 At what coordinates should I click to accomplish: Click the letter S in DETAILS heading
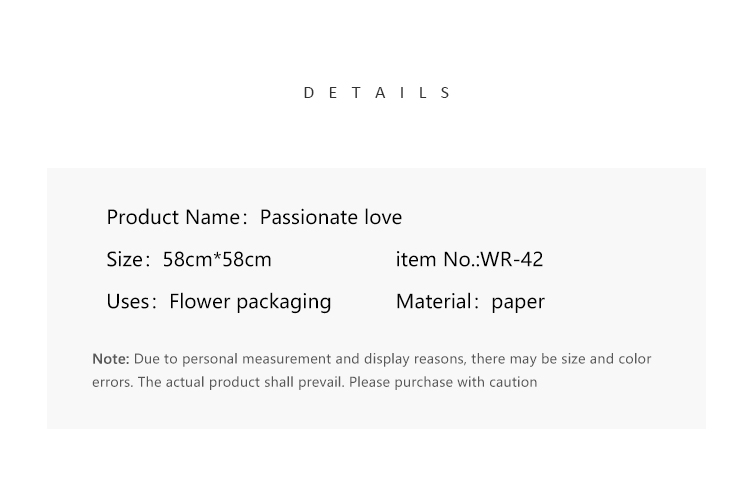[x=445, y=93]
